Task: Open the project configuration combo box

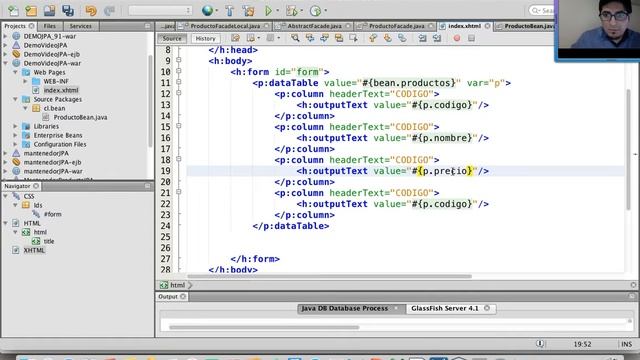Action: click(160, 11)
